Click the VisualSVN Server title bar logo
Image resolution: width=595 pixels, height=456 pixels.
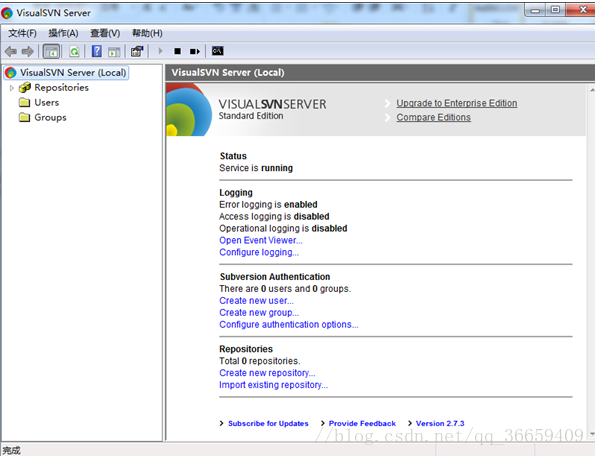tap(7, 13)
